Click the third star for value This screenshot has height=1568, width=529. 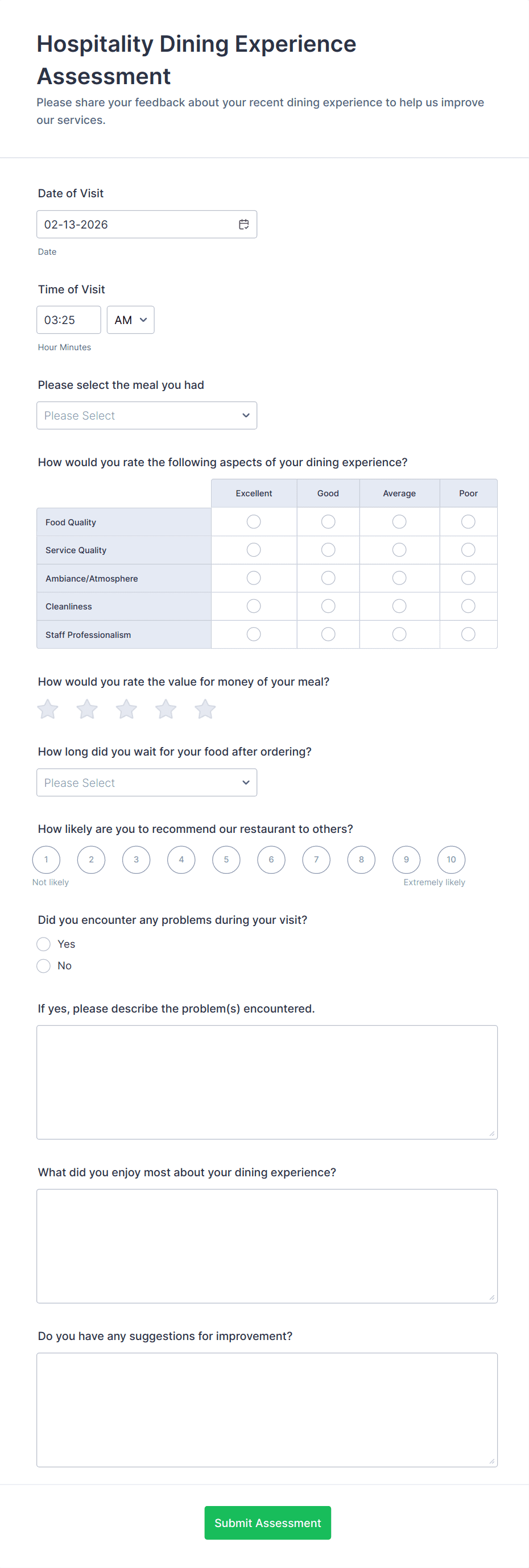127,709
